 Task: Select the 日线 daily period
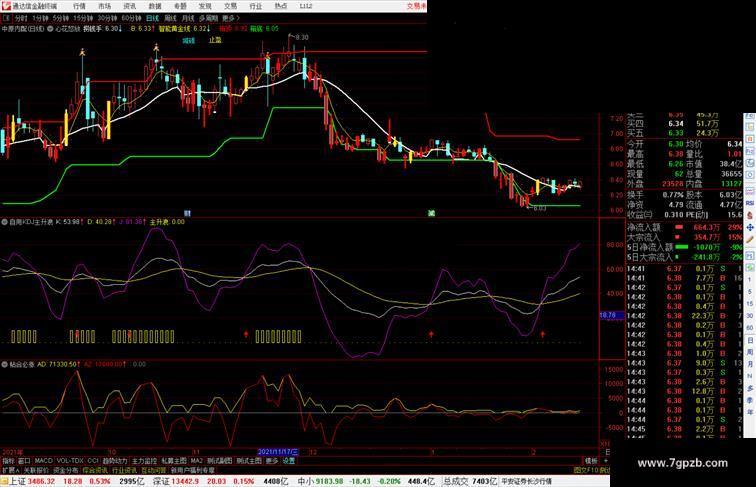152,18
